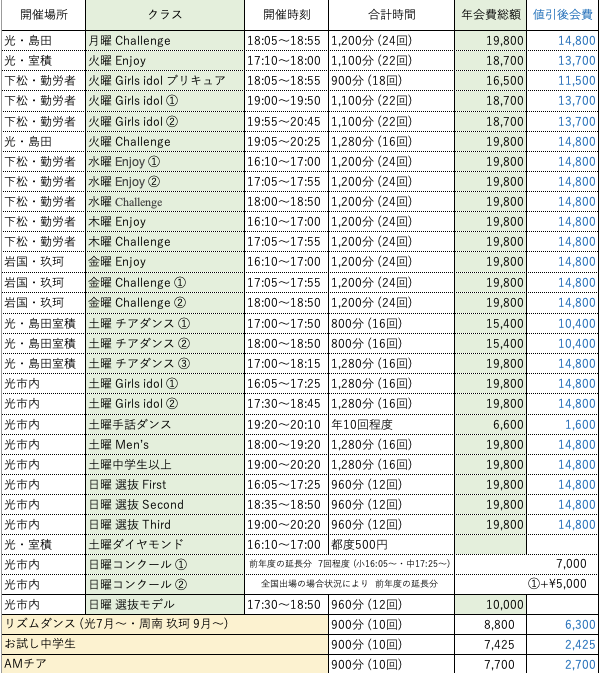Image resolution: width=599 pixels, height=673 pixels.
Task: Select the 火曜 Enjoy class cell
Action: (x=165, y=61)
